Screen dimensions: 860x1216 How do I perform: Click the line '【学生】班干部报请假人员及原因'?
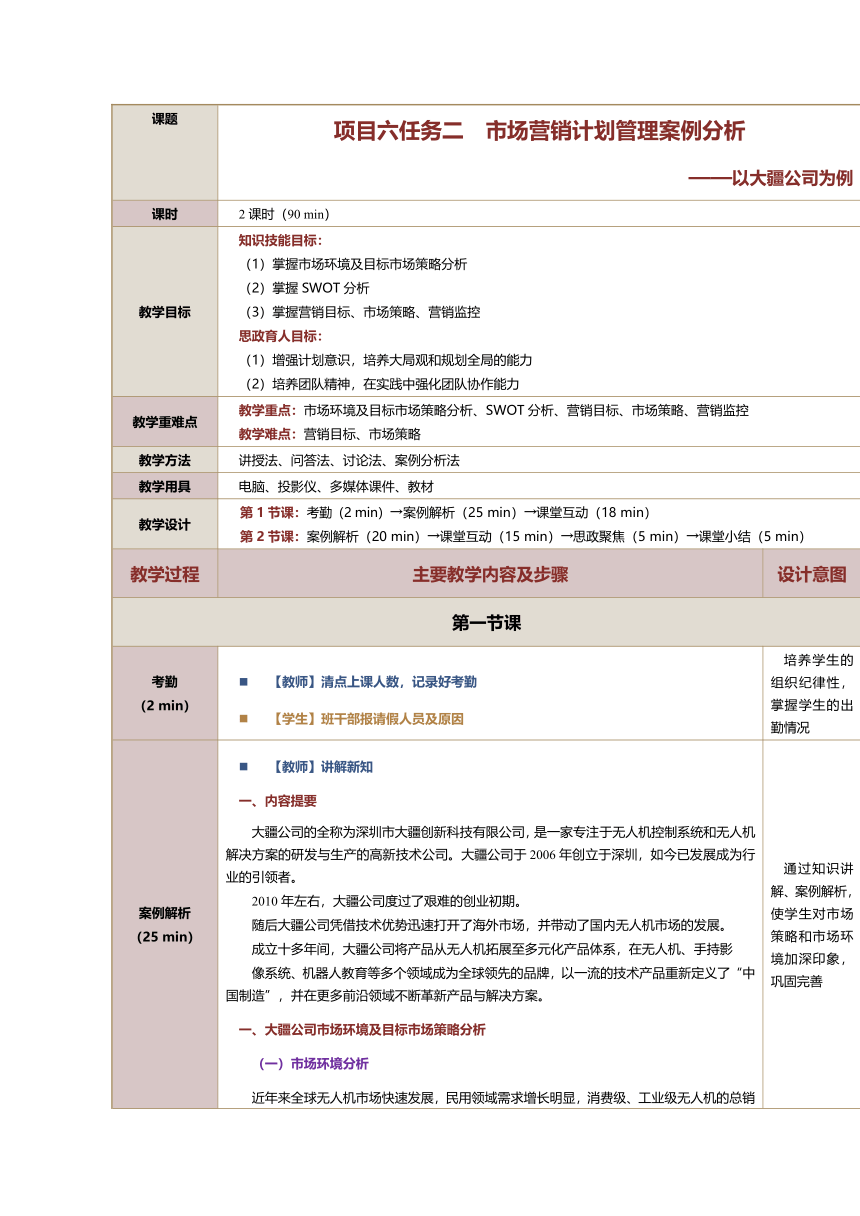(367, 719)
